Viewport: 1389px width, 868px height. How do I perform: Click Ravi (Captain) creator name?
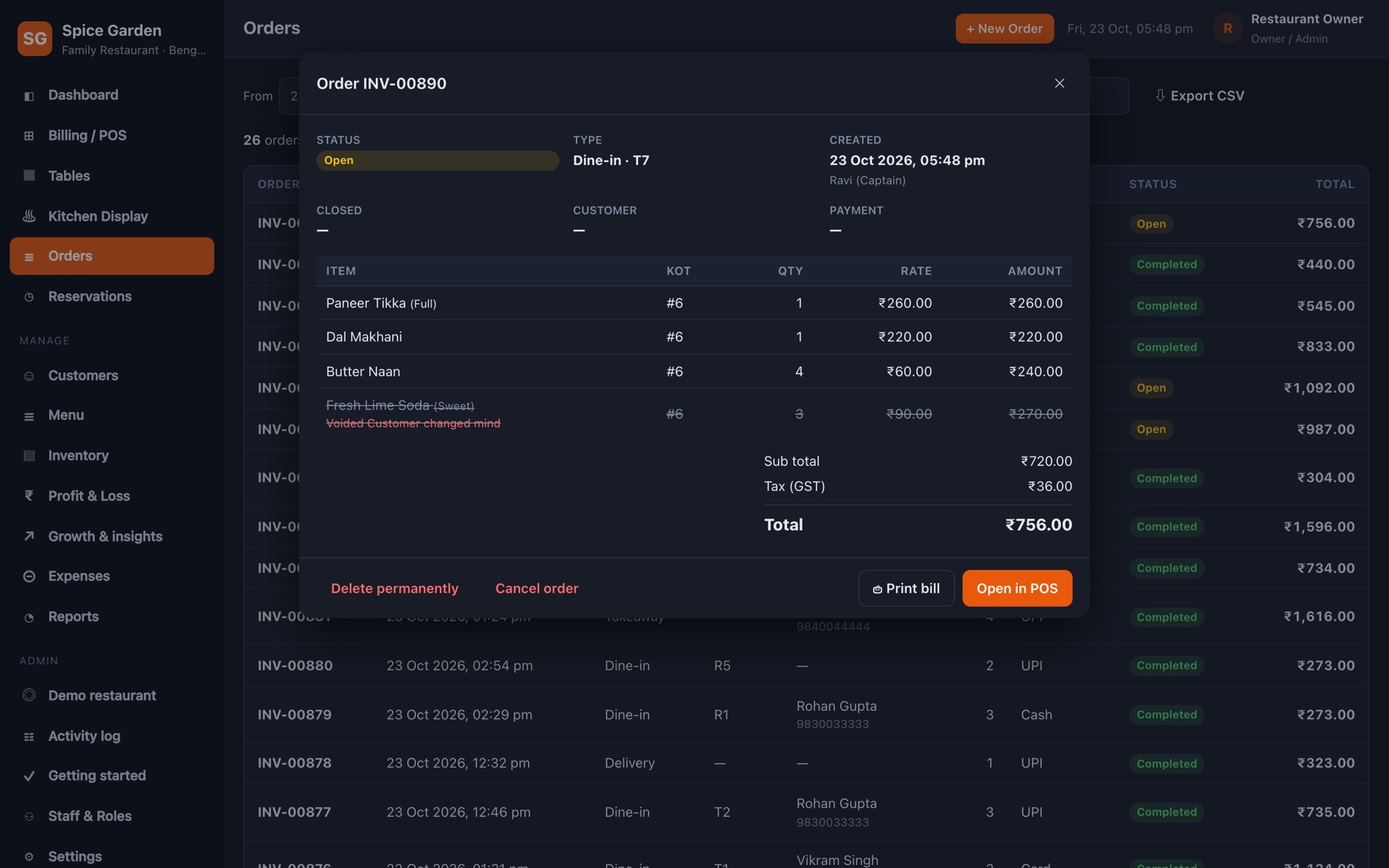coord(867,181)
